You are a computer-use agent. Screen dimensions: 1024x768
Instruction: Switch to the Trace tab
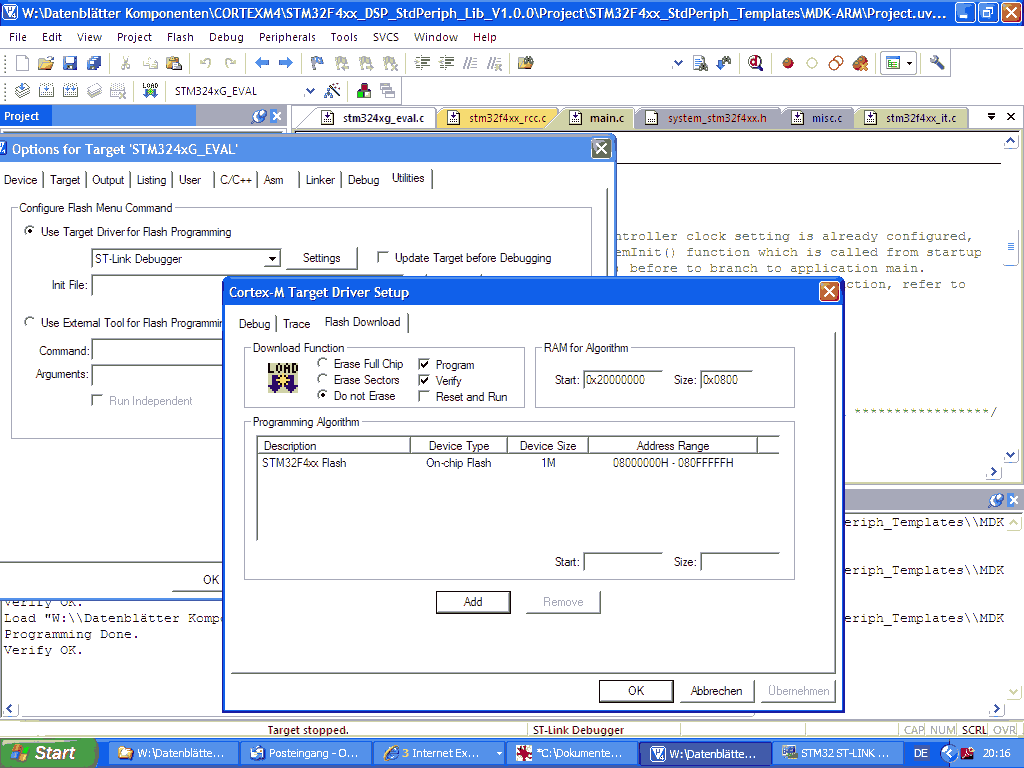click(296, 324)
